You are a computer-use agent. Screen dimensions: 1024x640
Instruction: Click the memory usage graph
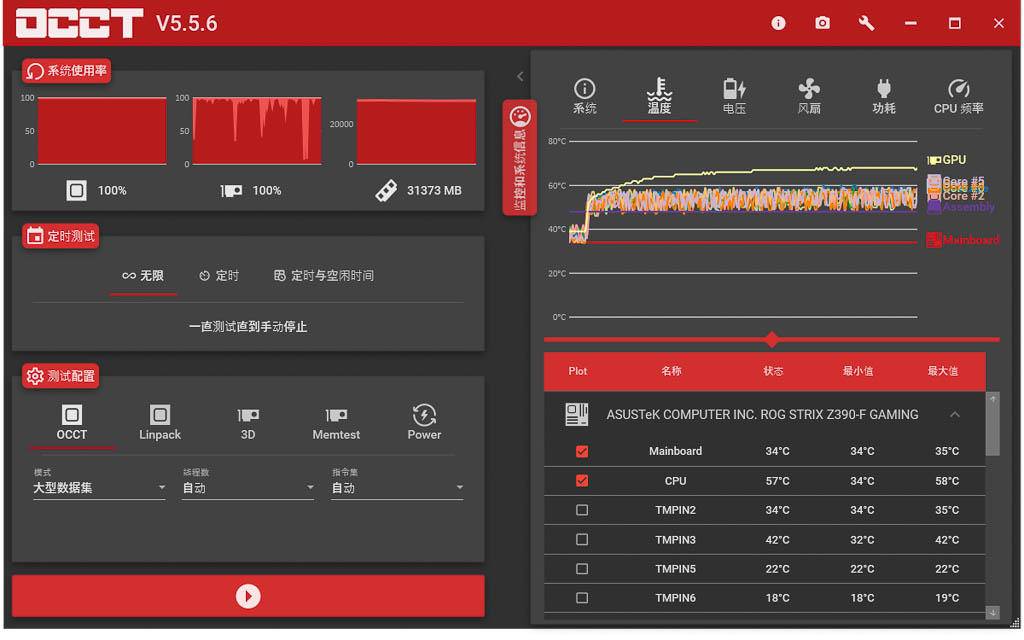417,131
